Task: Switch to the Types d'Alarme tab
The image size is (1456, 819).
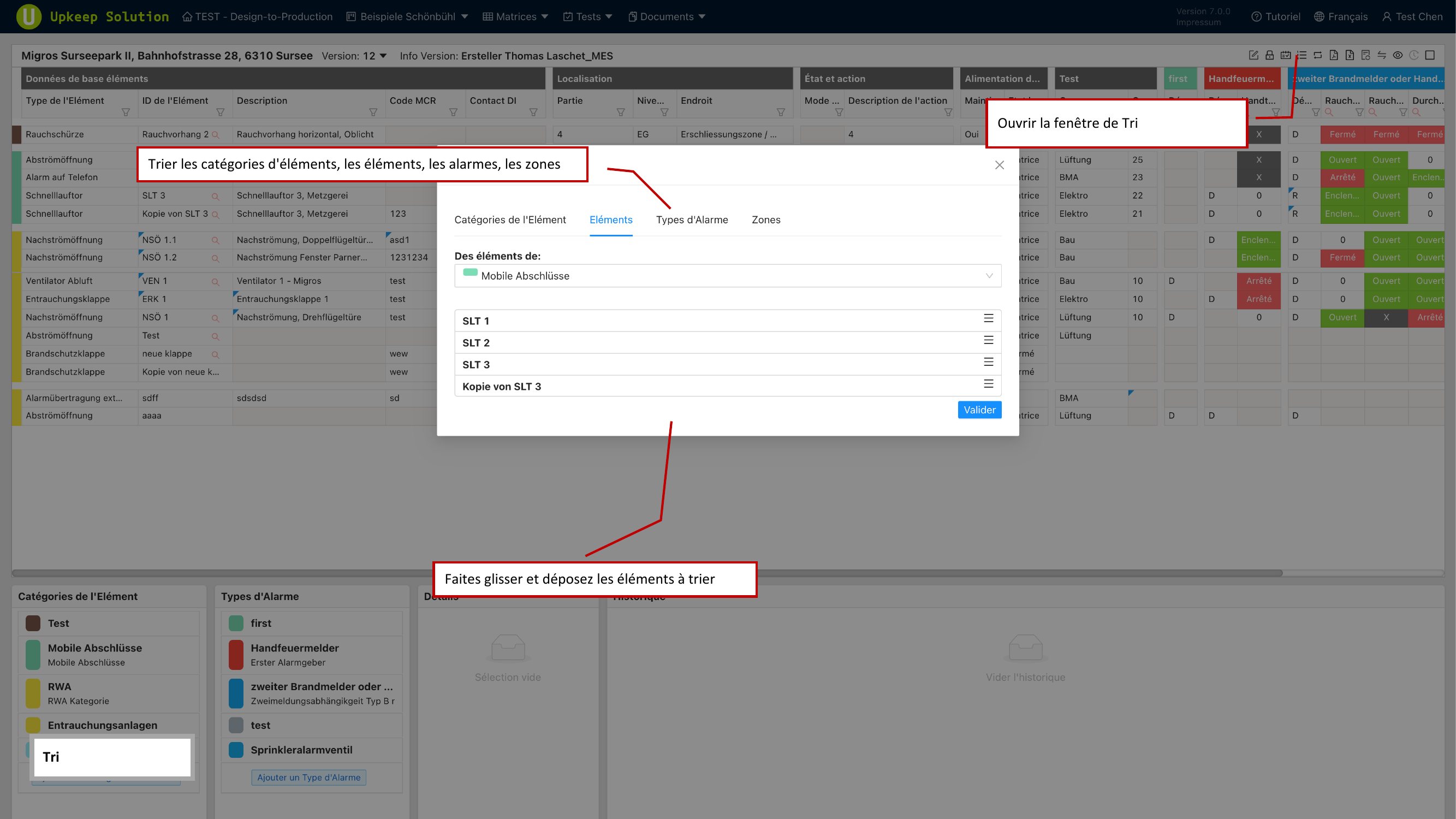Action: [692, 220]
